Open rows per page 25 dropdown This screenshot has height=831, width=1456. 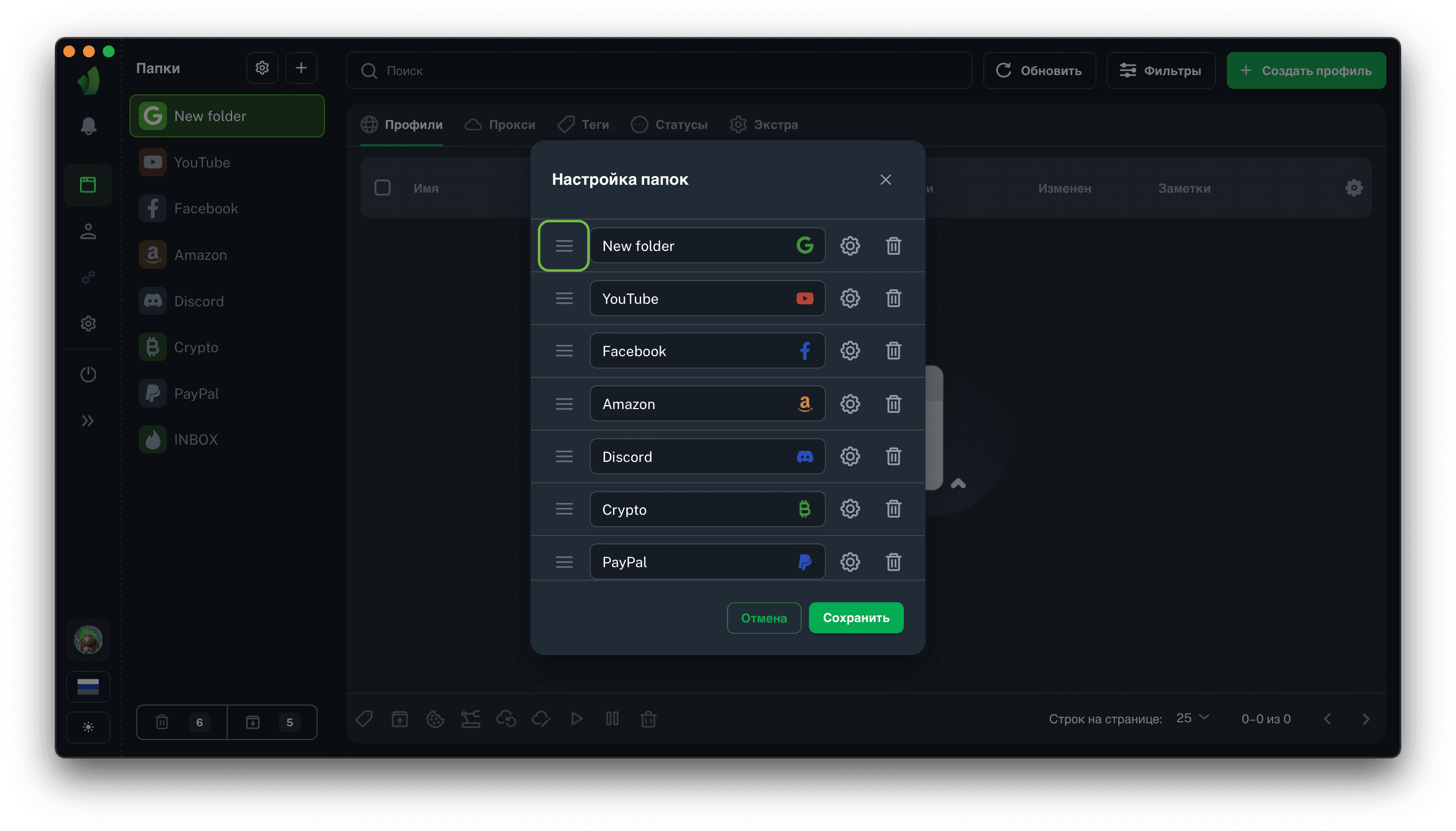[x=1192, y=718]
